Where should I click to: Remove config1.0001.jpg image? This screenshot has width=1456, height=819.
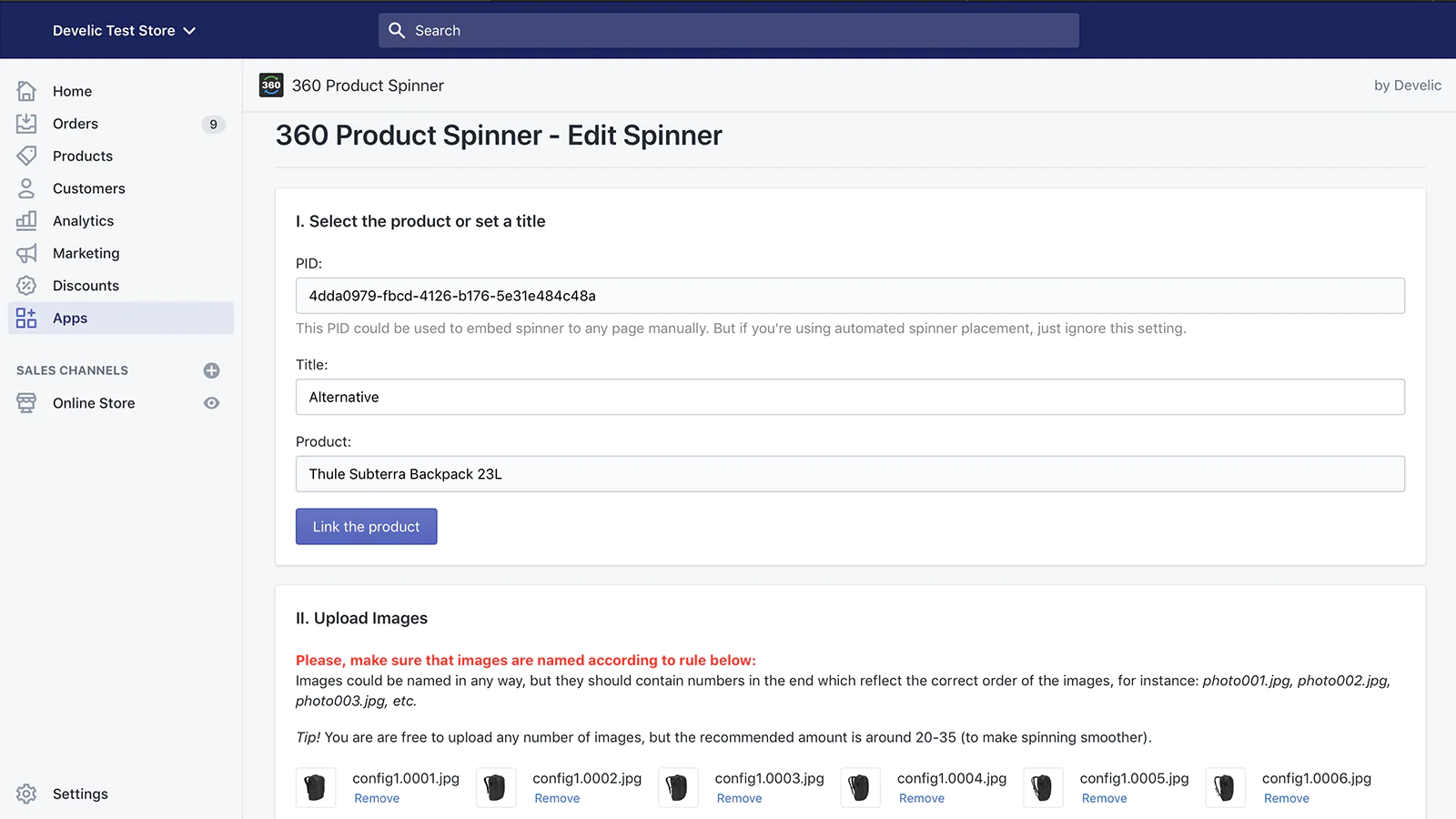coord(377,798)
